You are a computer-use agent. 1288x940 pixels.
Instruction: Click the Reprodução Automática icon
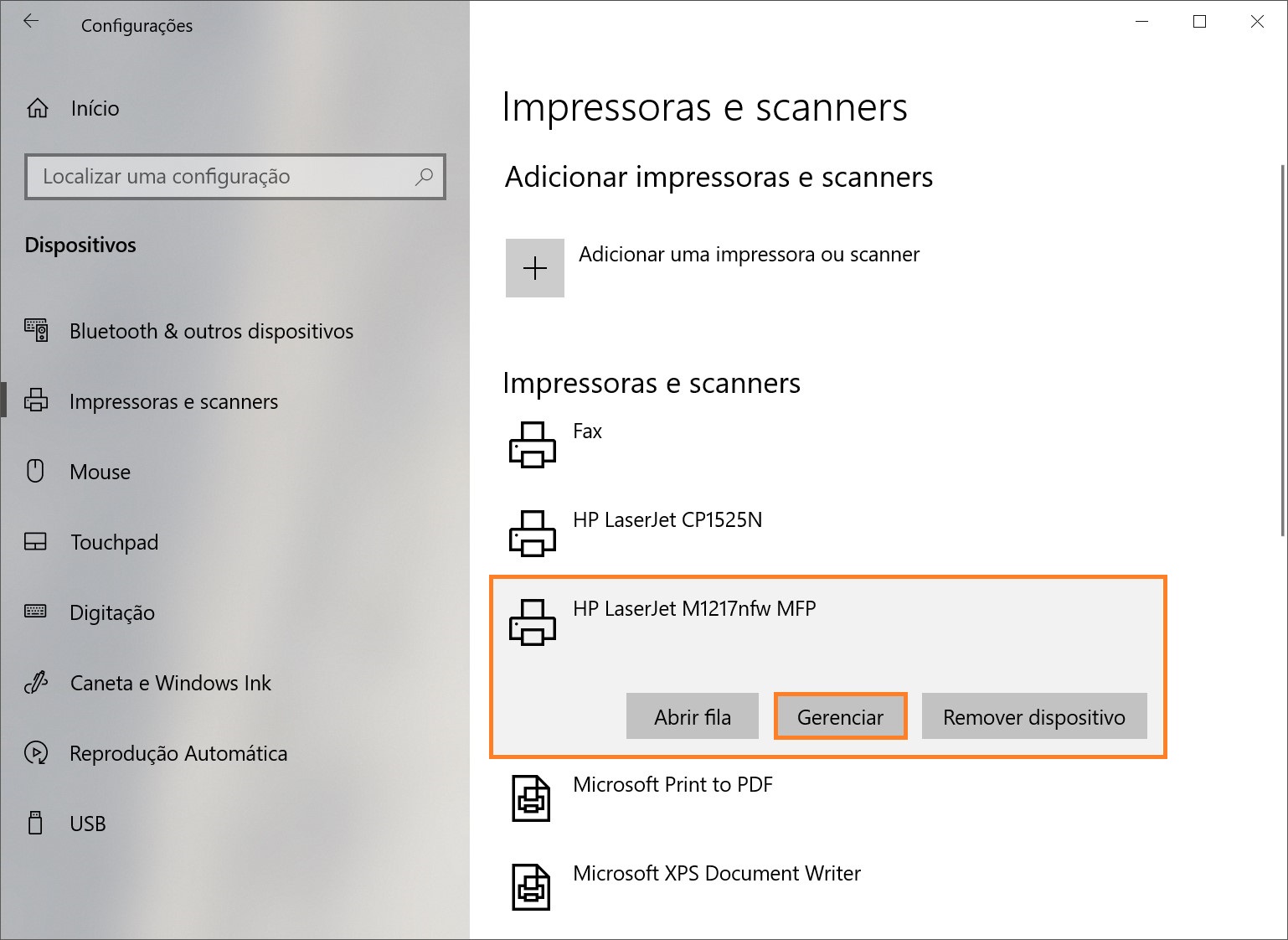(36, 753)
